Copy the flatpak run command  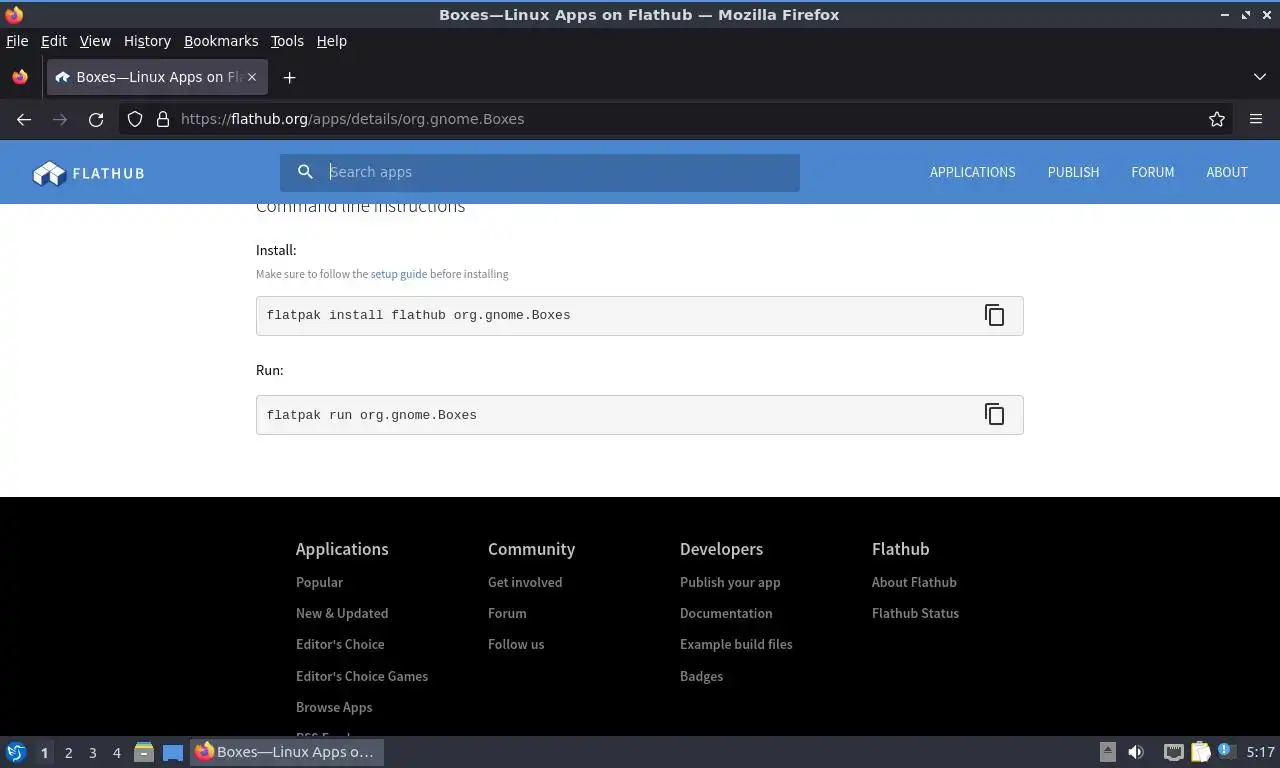(994, 414)
